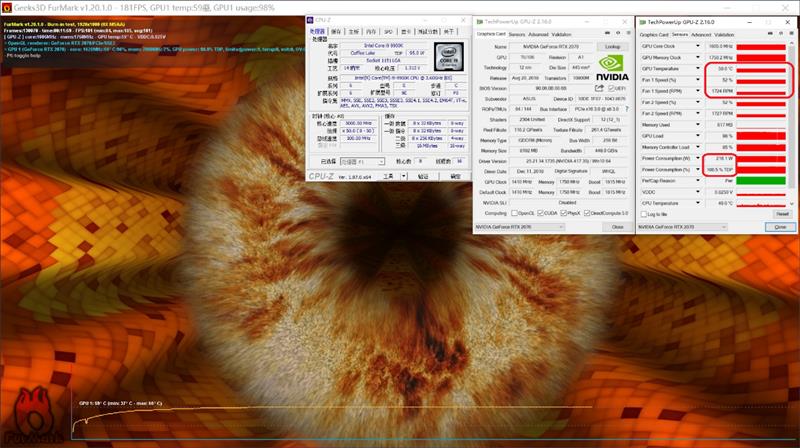The width and height of the screenshot is (800, 448).
Task: Click the PerfCap Reason green sensor bar
Action: point(761,181)
